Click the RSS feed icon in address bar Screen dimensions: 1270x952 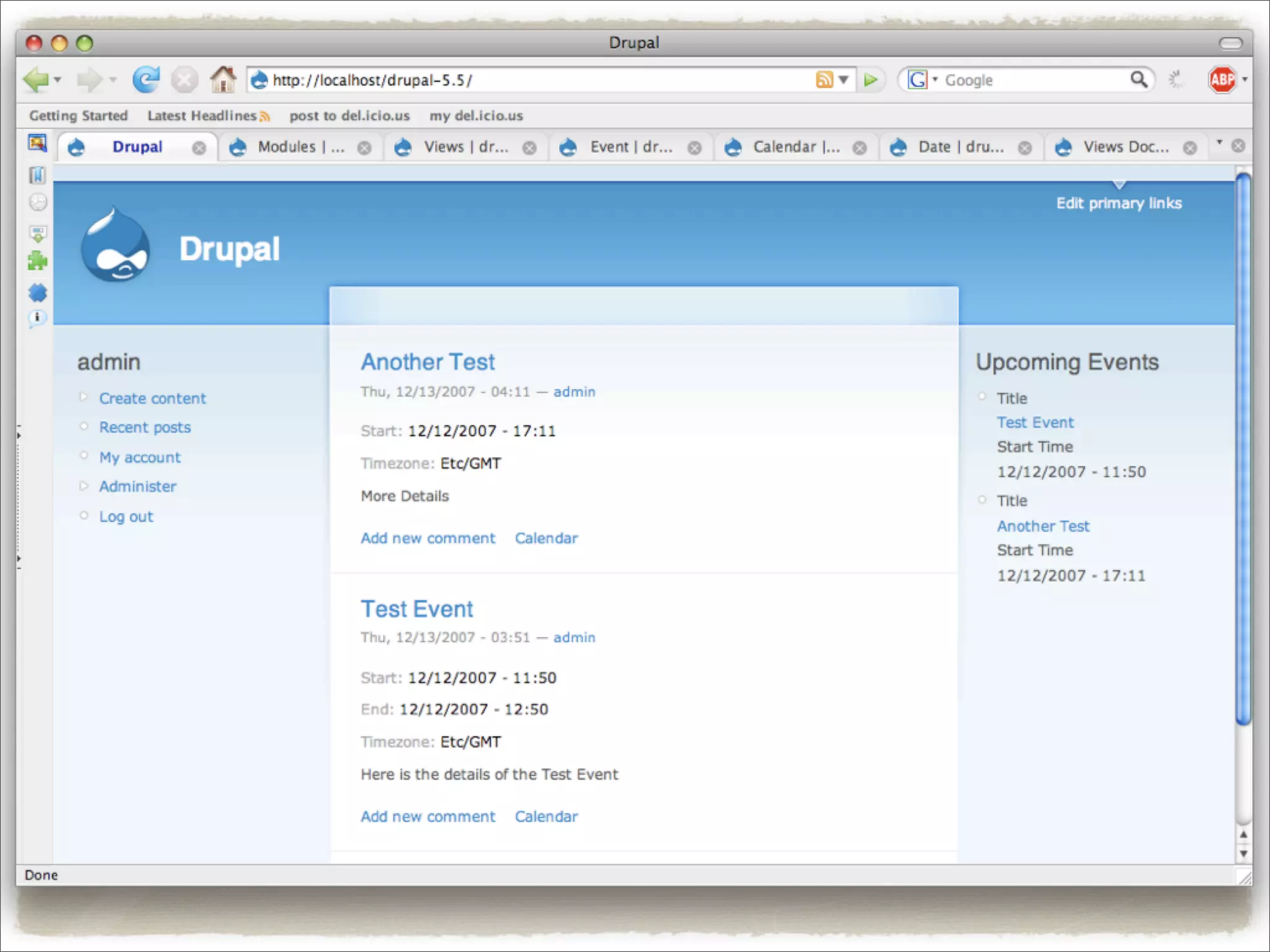click(x=824, y=80)
